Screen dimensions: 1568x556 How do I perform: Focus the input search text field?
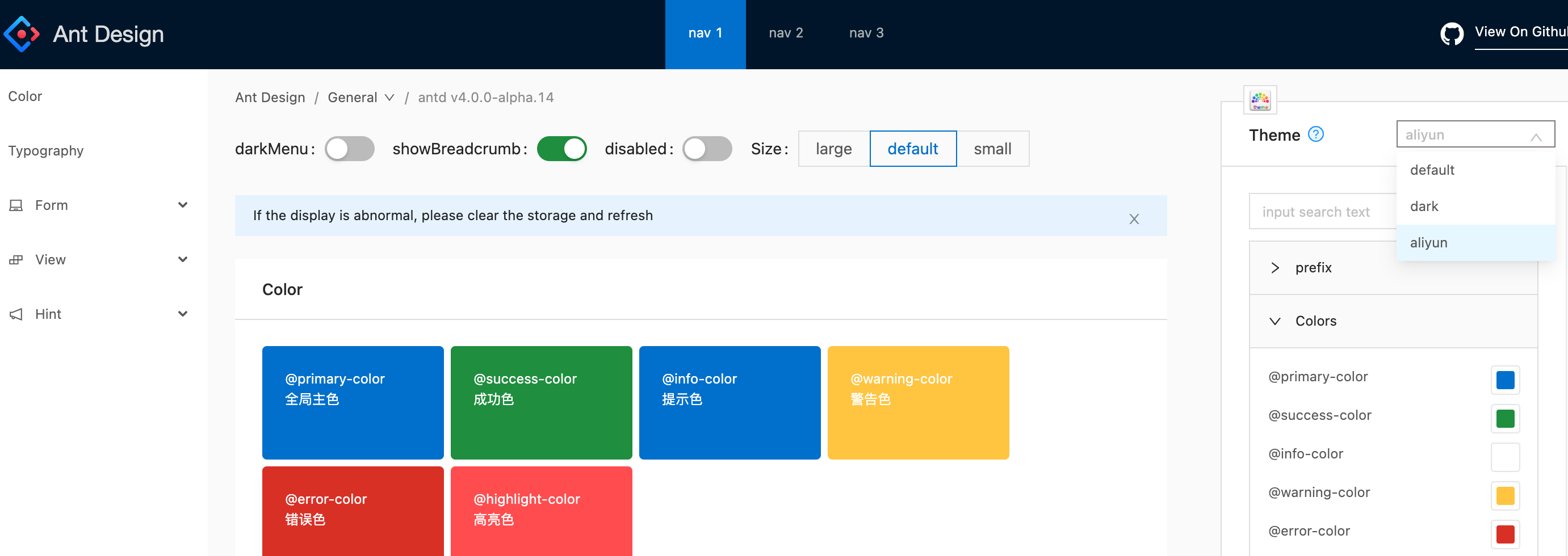coord(1322,212)
